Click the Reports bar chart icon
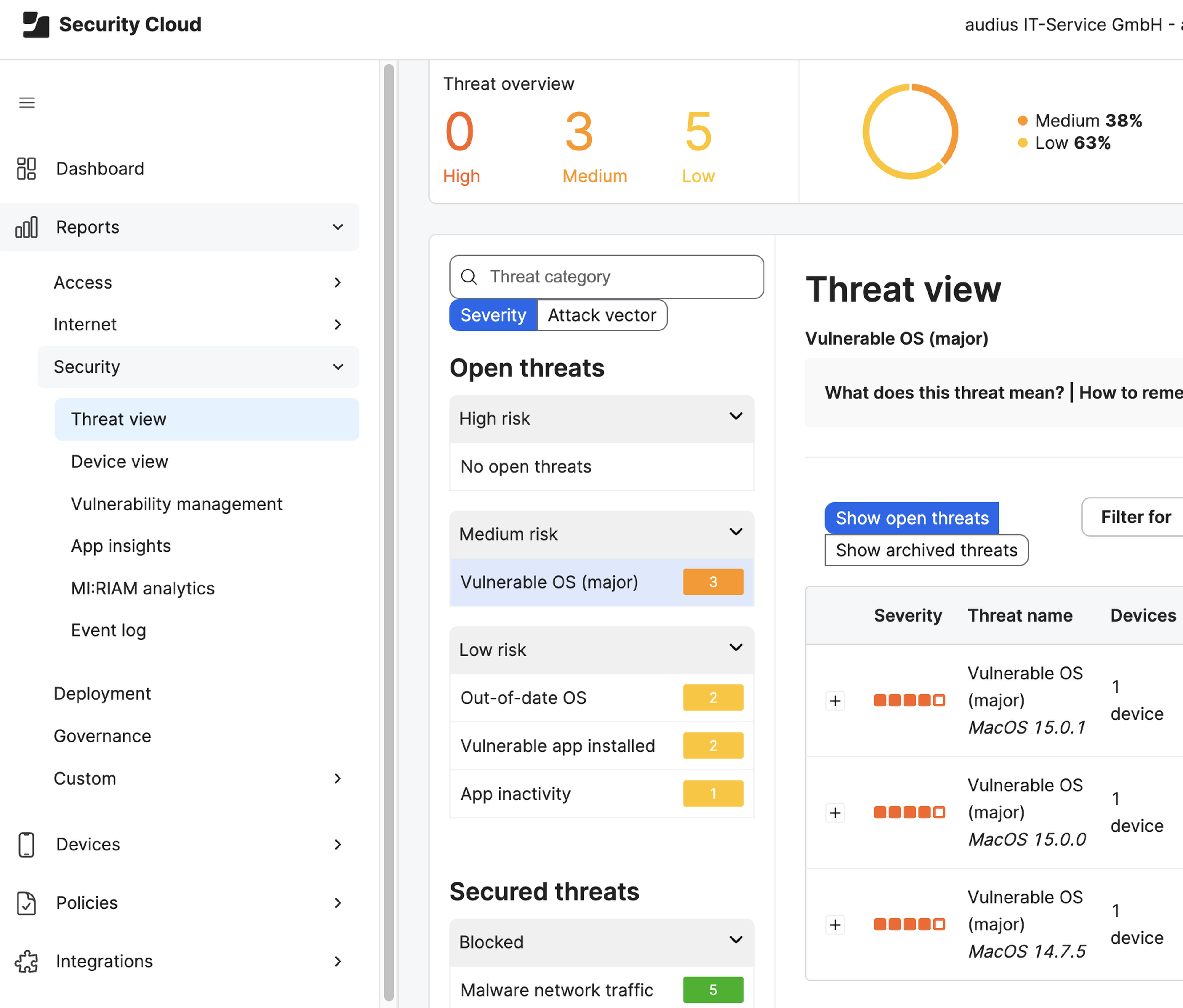The image size is (1183, 1008). 26,227
